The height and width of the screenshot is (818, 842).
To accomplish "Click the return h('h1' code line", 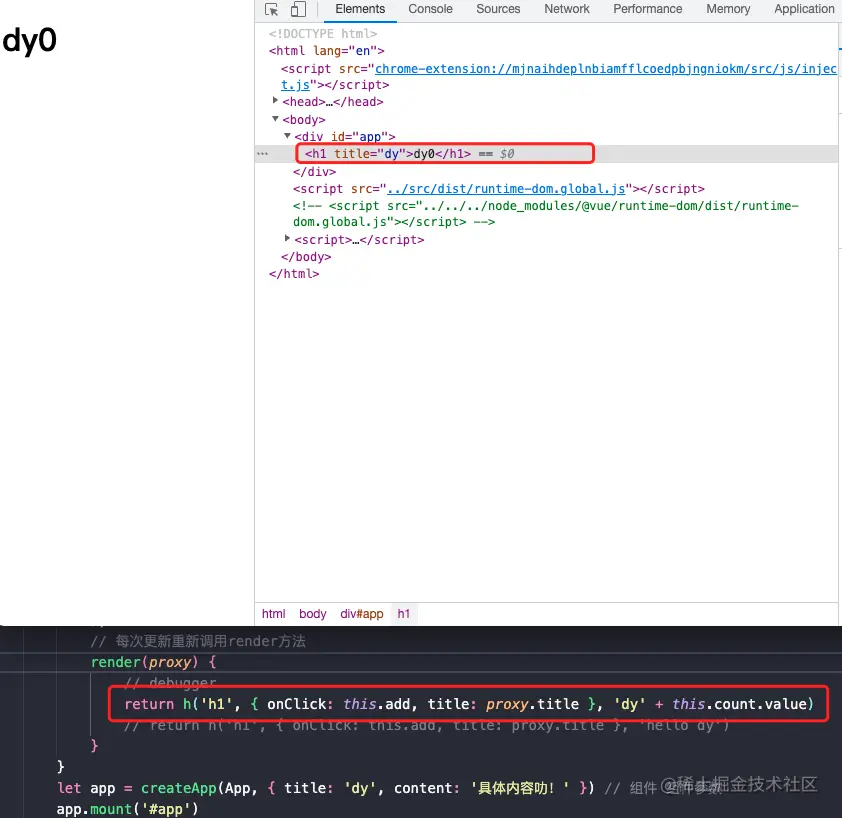I will pos(469,704).
